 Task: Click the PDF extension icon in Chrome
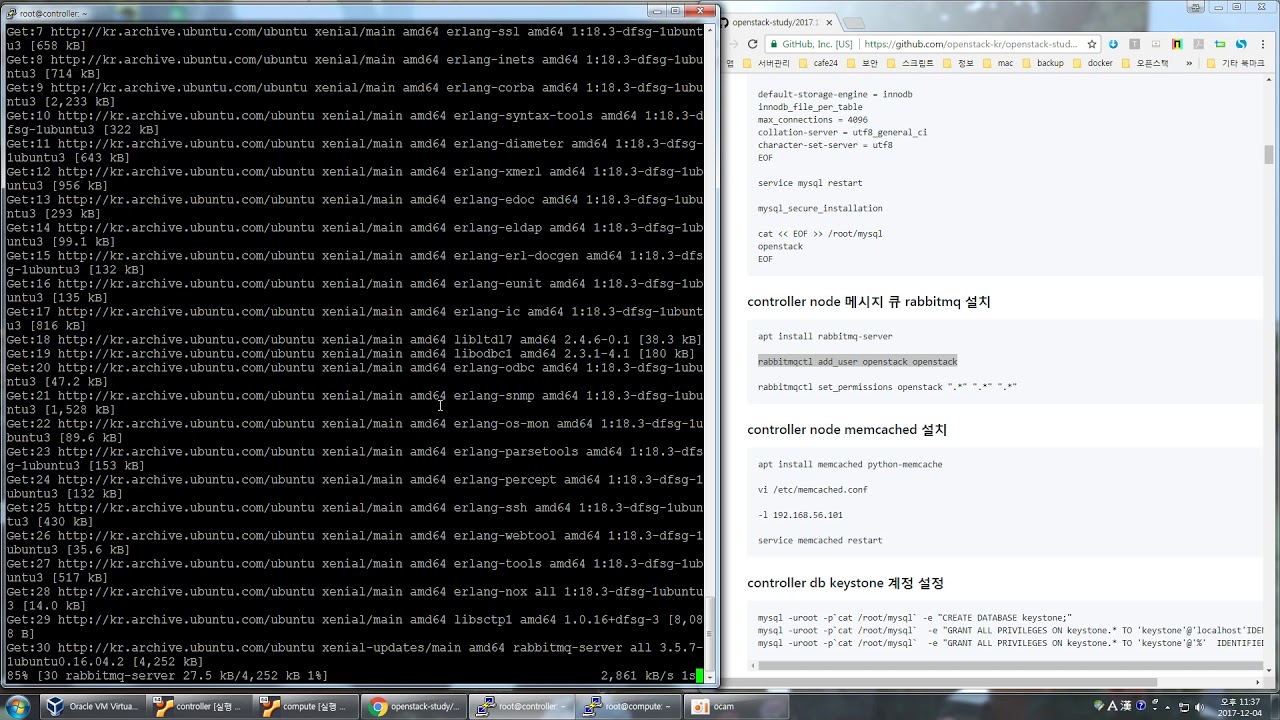1198,44
